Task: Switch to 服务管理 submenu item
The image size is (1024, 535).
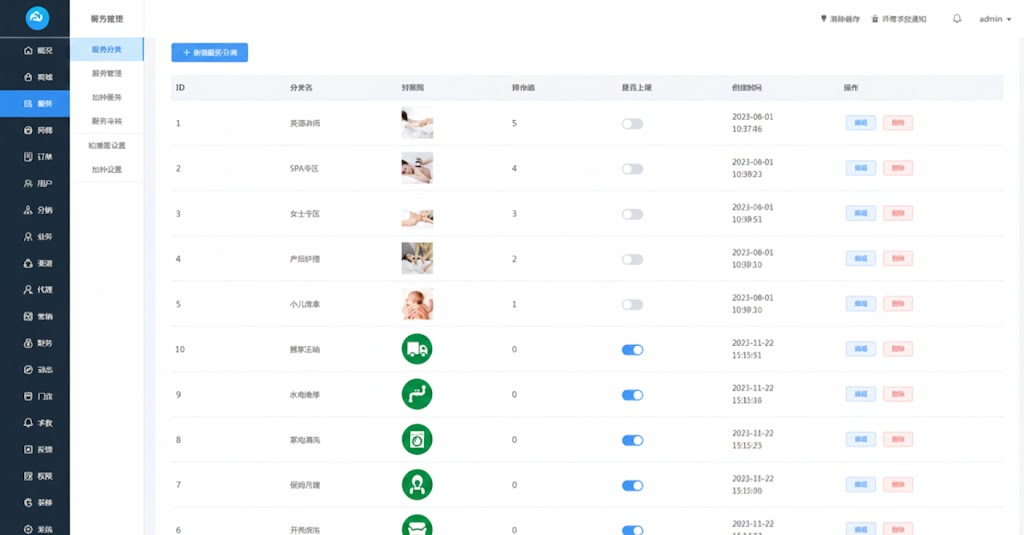Action: 106,73
